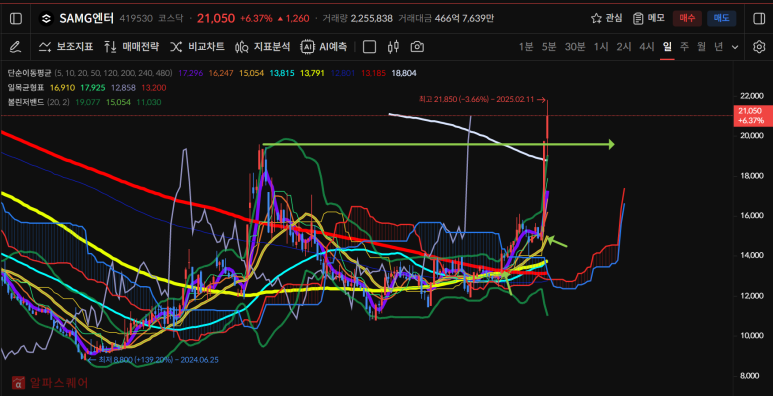Click the blue 매도 sell button
773x396 pixels.
tap(722, 19)
